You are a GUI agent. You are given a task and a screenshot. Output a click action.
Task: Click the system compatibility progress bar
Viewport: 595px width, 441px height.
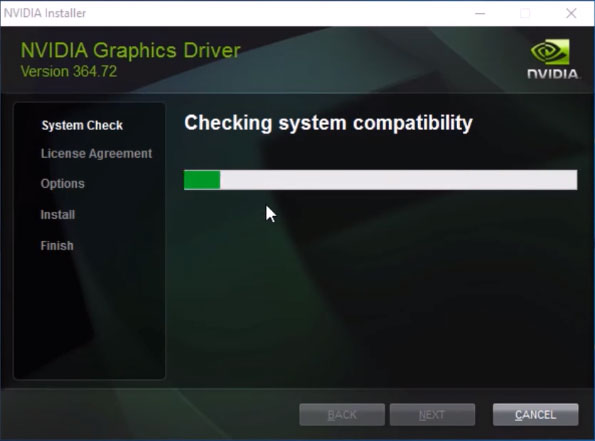tap(381, 180)
